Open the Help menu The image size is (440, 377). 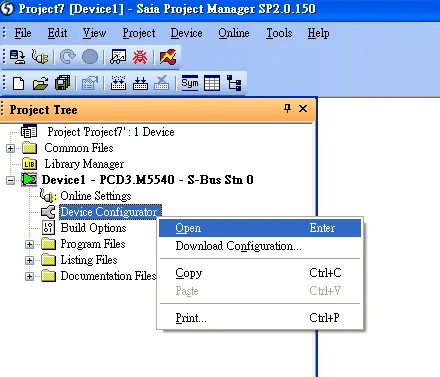click(318, 33)
